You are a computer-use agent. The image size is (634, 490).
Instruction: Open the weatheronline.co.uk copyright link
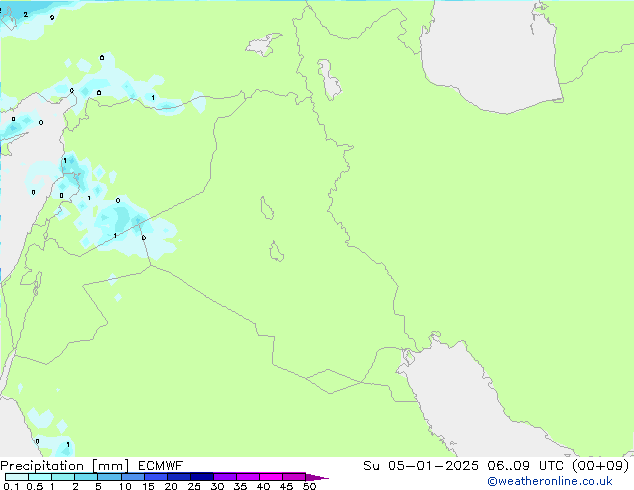click(x=550, y=481)
